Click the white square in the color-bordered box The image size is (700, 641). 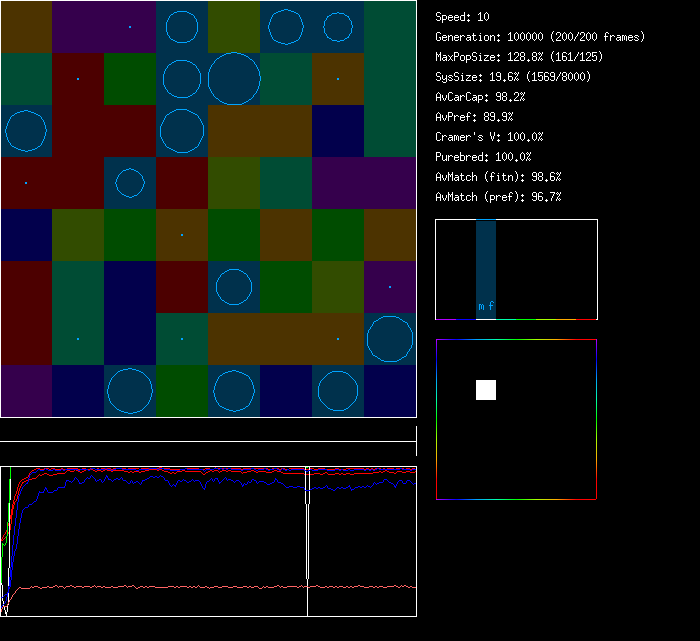coord(486,390)
